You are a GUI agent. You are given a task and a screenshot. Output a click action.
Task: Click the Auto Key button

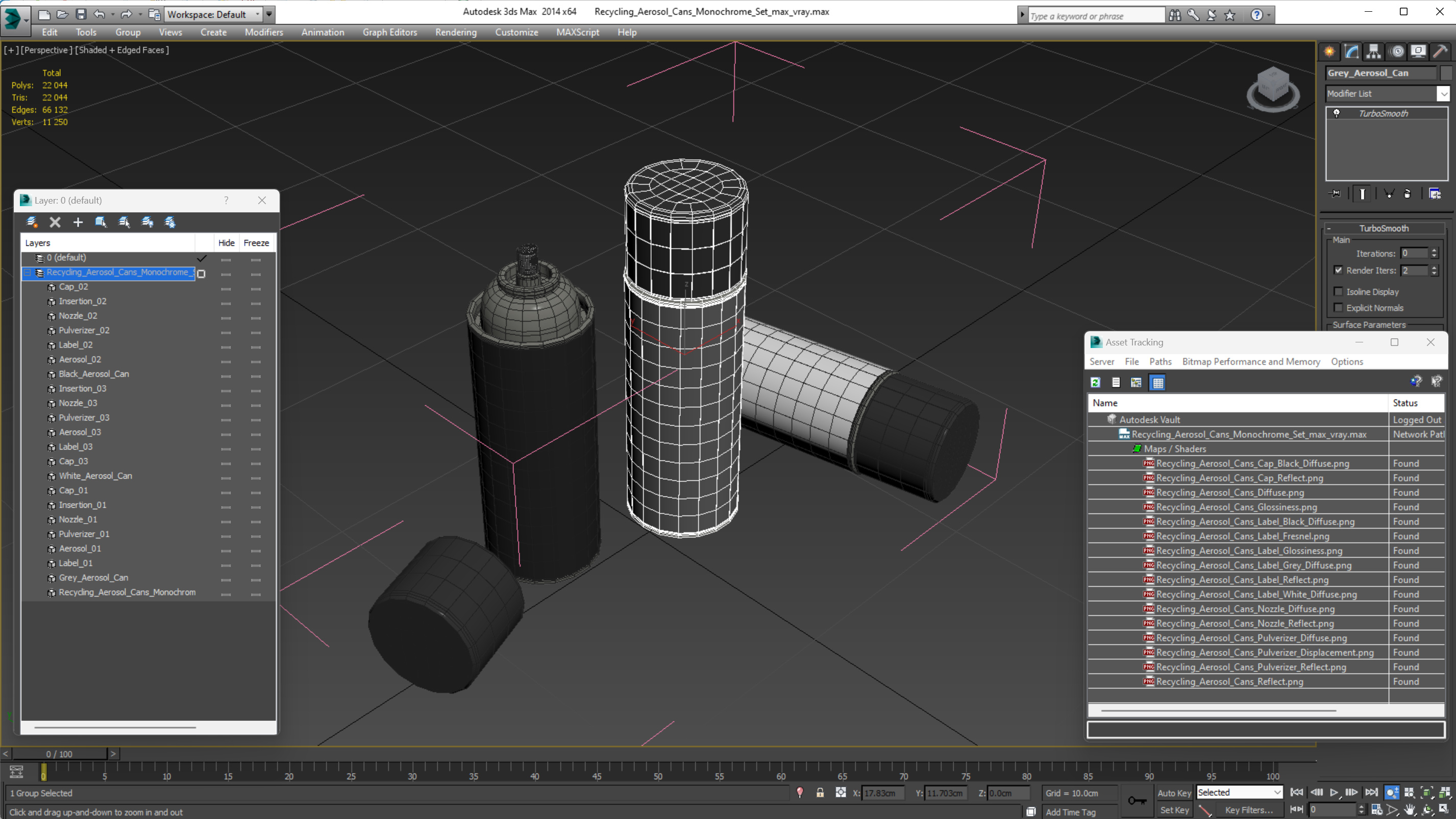pos(1173,793)
